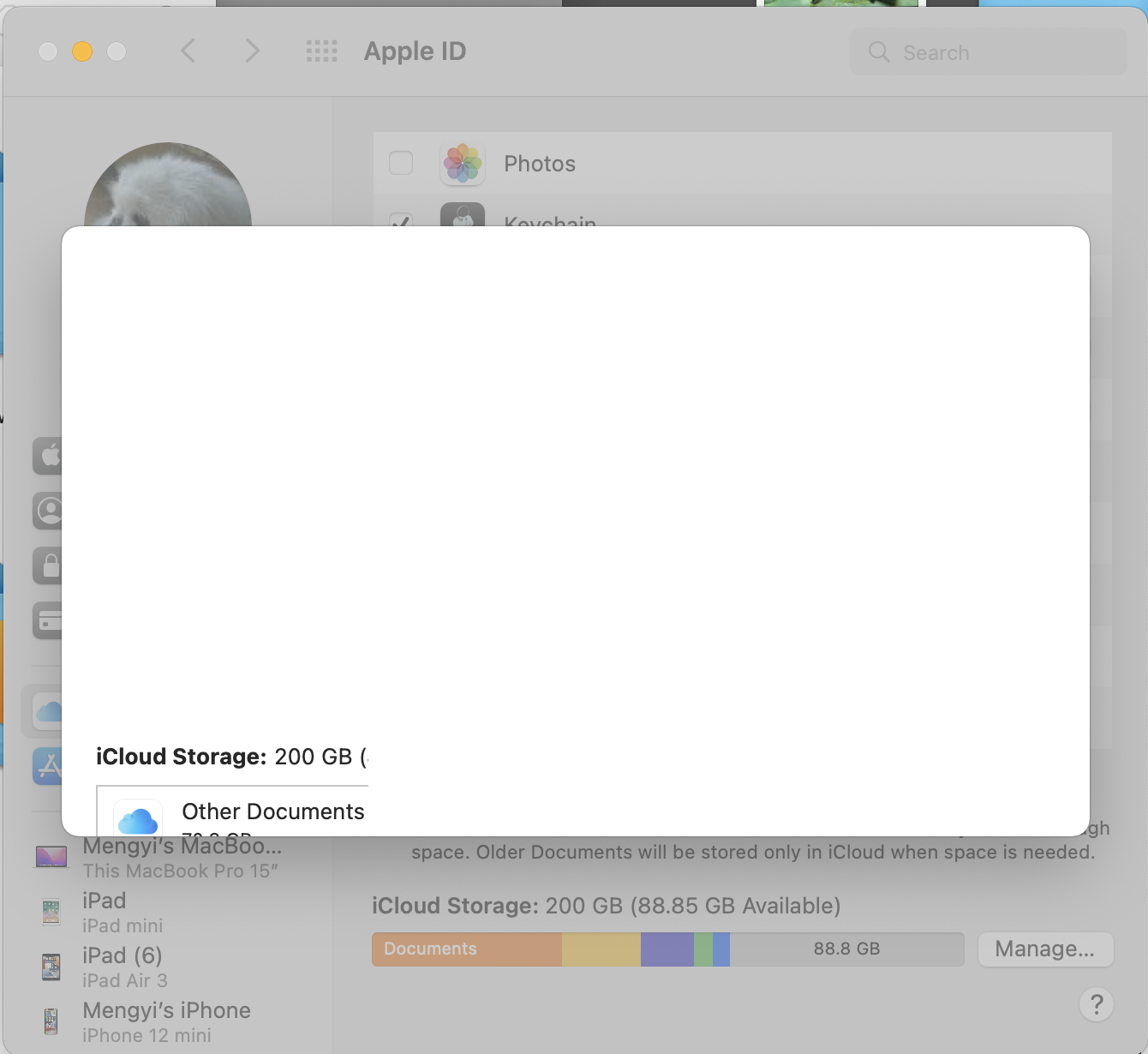This screenshot has height=1054, width=1148.
Task: Click the Photos app icon
Action: click(x=463, y=164)
